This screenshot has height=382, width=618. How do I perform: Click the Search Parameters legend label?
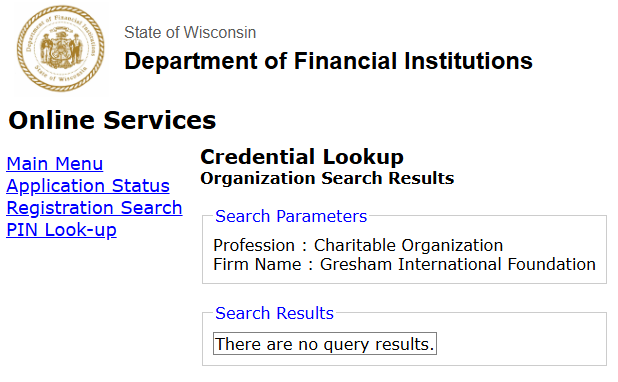(x=291, y=216)
